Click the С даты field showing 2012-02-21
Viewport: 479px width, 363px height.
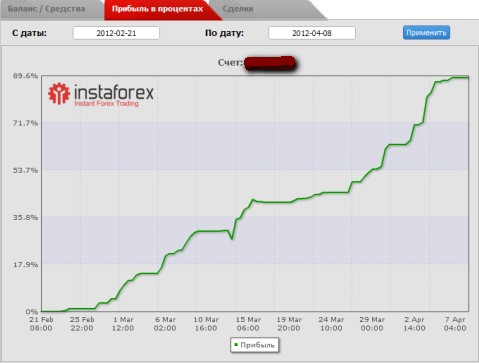coord(116,33)
